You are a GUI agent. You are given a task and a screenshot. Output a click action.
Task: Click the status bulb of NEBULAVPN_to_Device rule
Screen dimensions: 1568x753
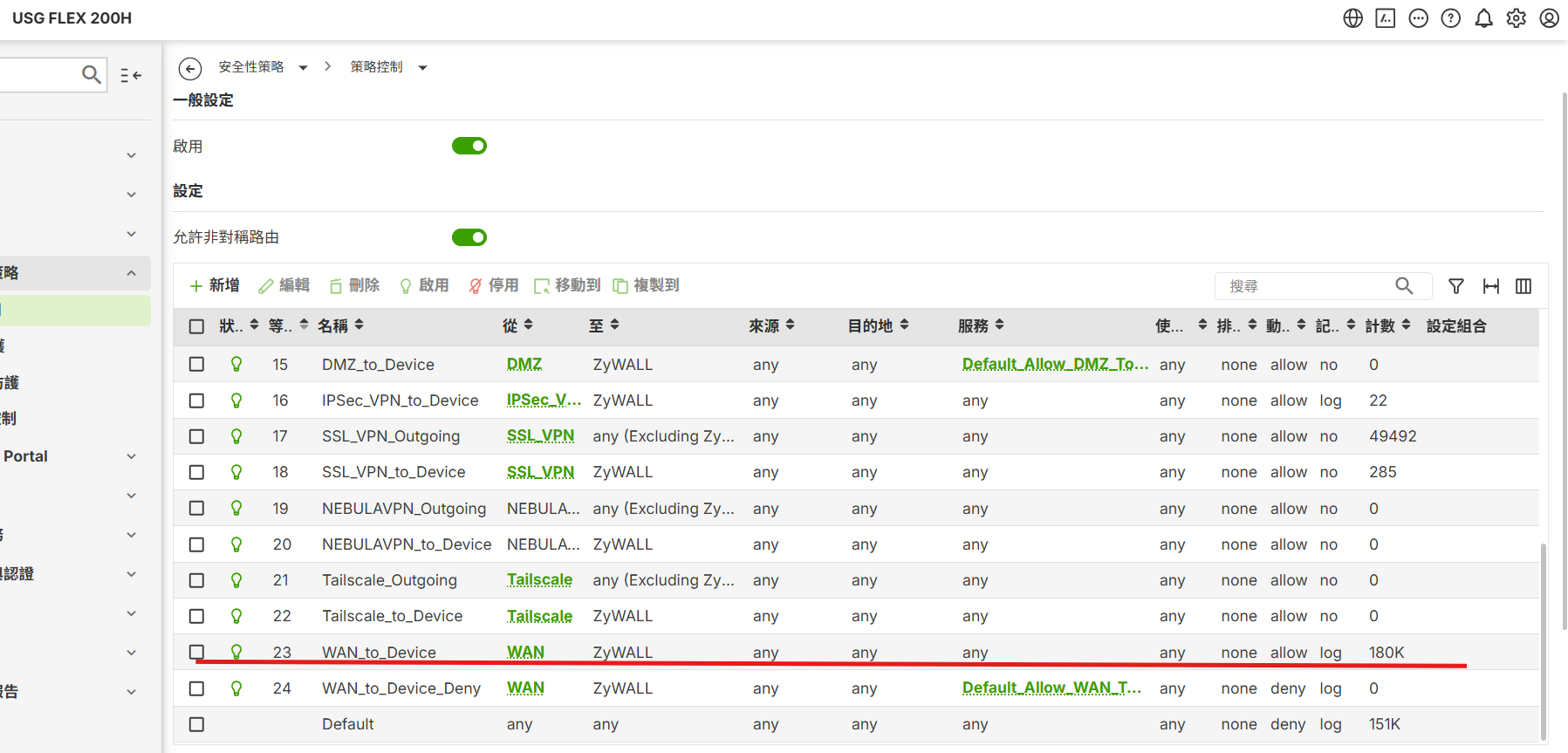236,544
